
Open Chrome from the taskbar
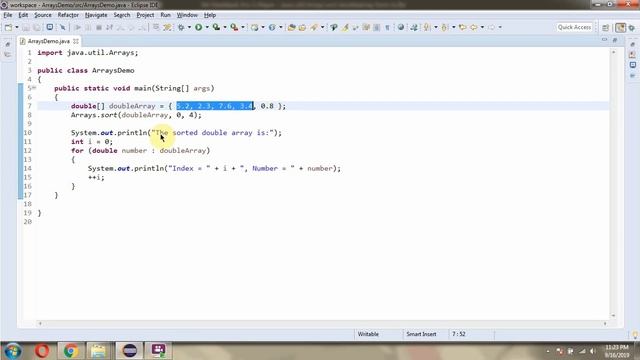point(71,351)
